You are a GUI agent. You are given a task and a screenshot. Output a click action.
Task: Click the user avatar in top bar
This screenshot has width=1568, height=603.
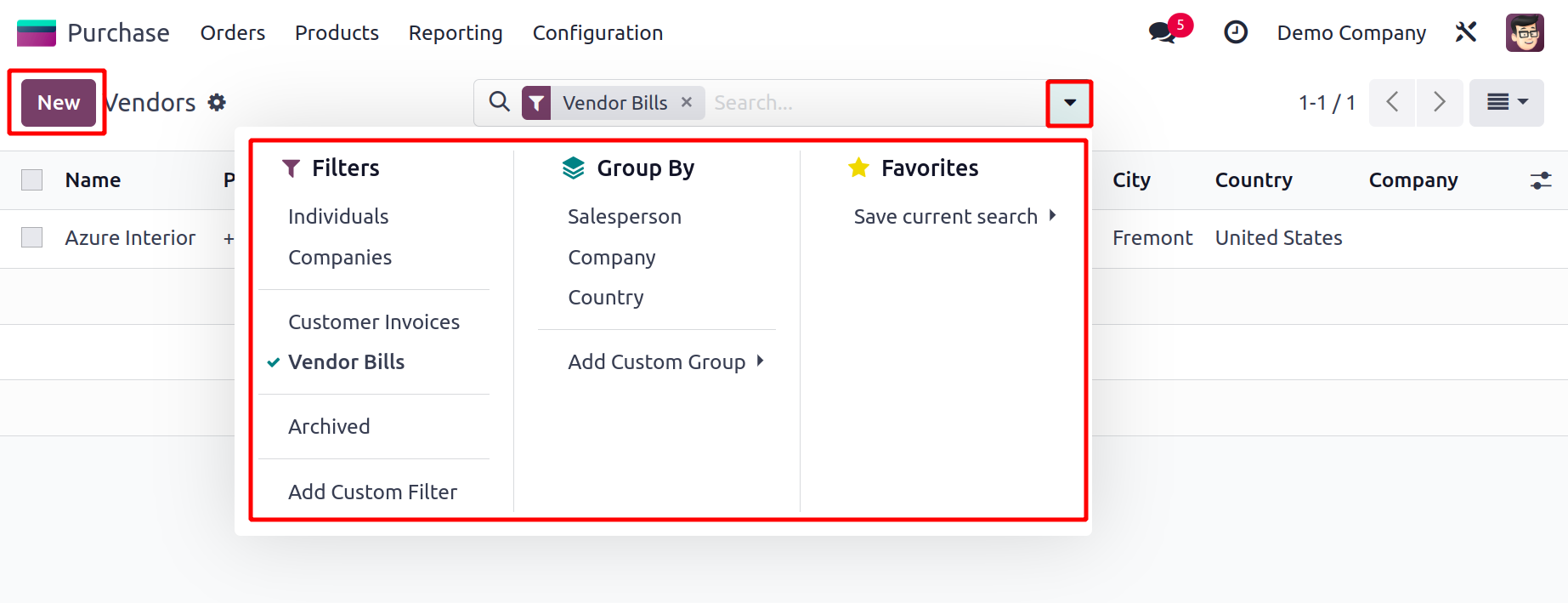tap(1525, 33)
